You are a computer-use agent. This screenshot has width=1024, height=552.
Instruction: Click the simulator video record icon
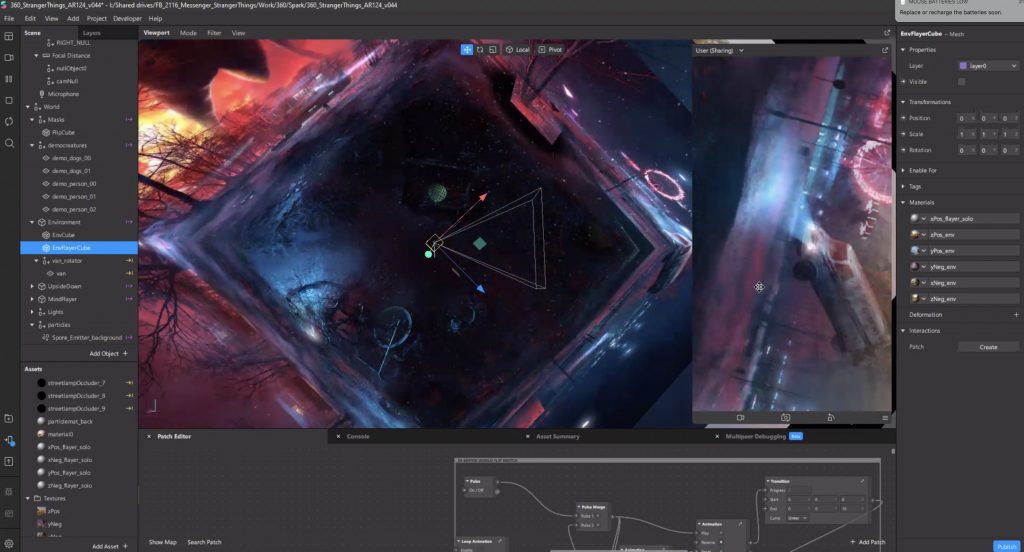pos(741,417)
